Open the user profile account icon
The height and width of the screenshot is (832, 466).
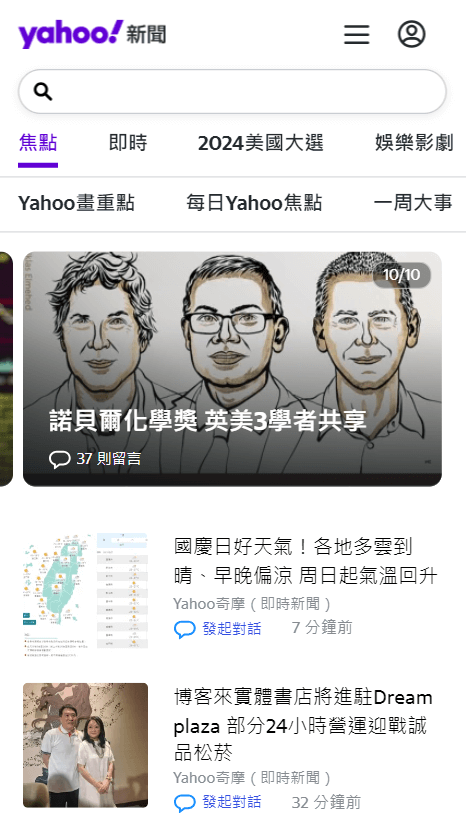tap(412, 34)
